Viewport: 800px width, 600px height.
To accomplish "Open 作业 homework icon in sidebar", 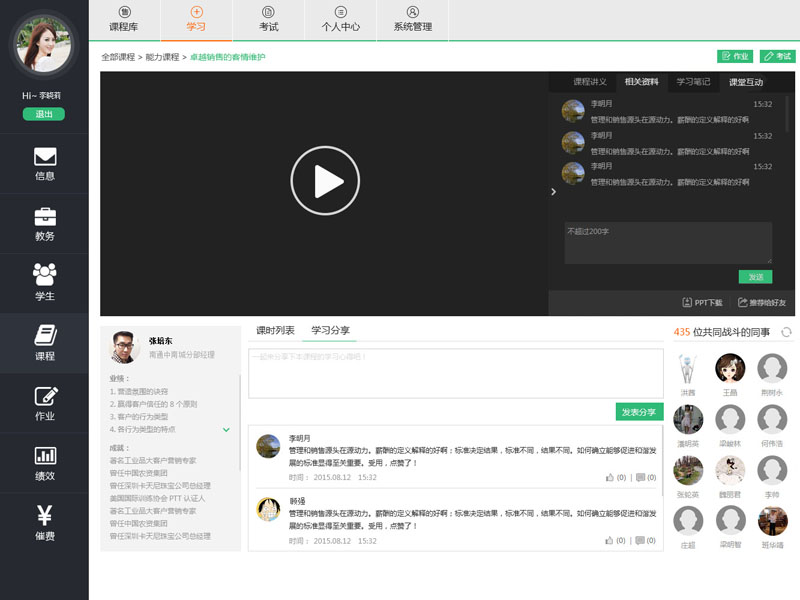I will pos(44,403).
